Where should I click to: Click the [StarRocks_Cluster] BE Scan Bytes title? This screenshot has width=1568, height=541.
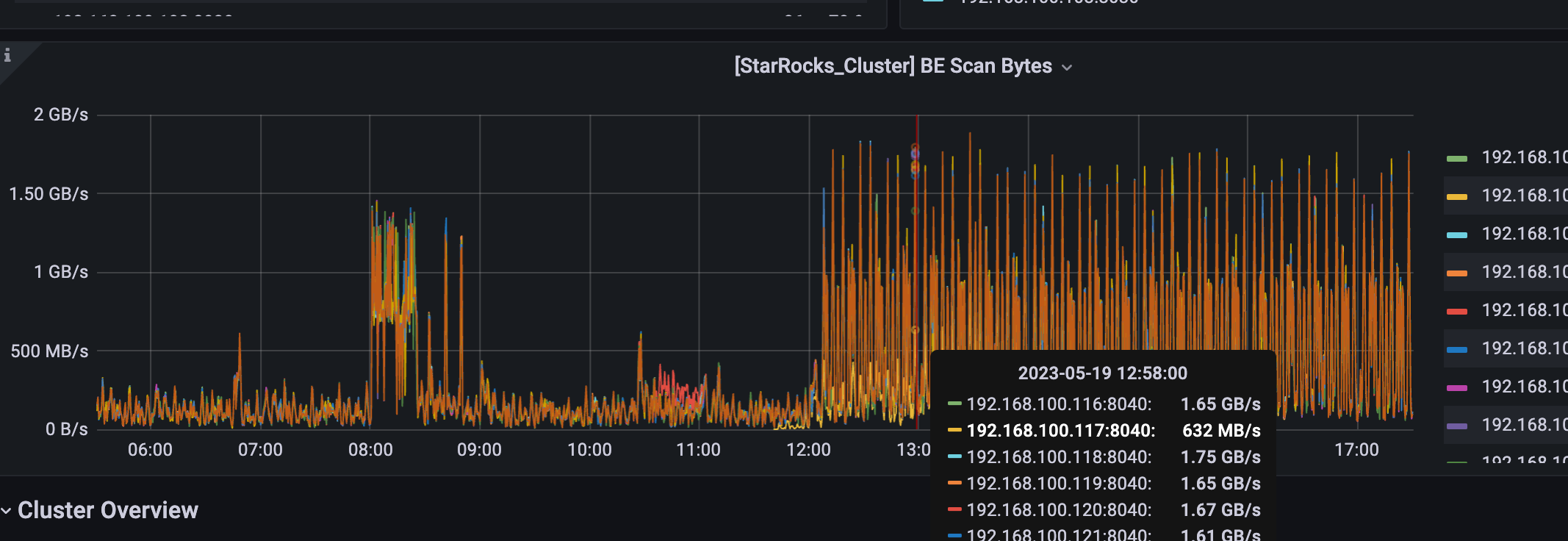[x=893, y=66]
